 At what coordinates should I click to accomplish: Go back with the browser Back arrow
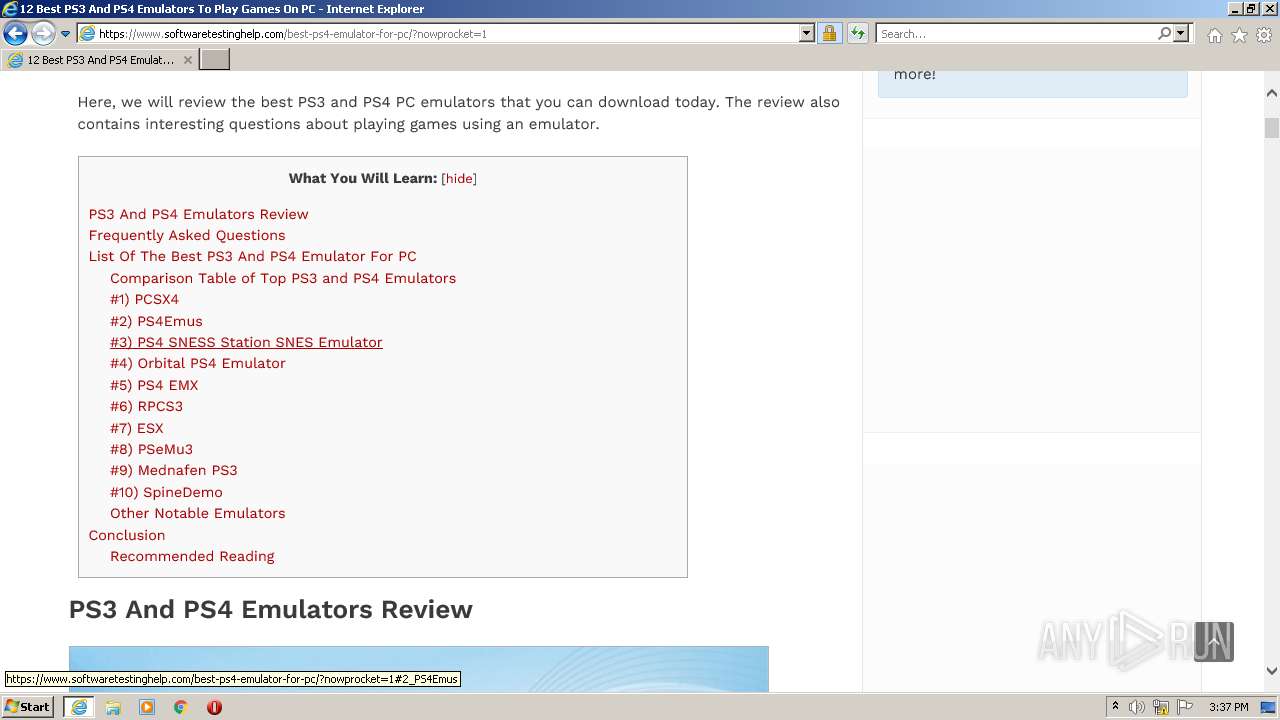[x=15, y=34]
